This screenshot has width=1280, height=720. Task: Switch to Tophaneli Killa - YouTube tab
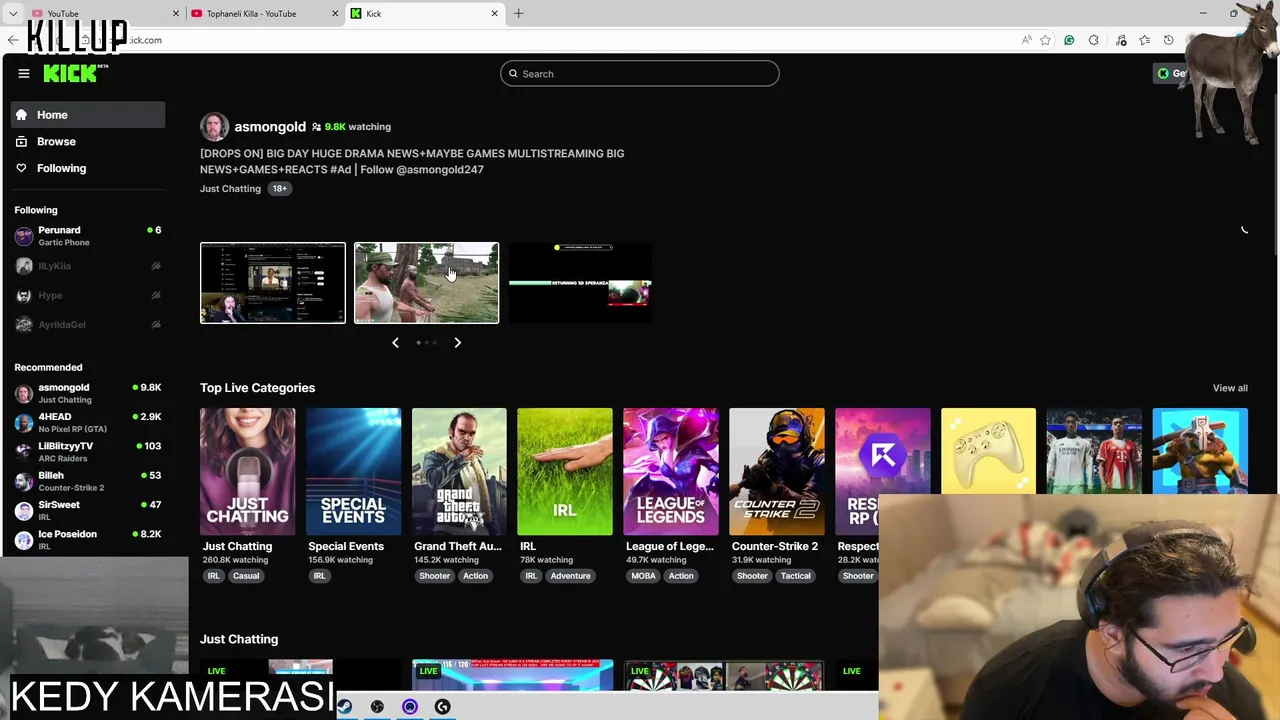click(264, 14)
